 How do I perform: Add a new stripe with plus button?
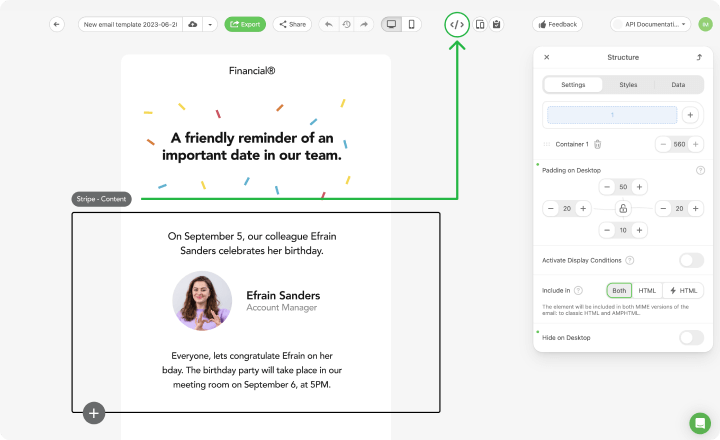94,412
